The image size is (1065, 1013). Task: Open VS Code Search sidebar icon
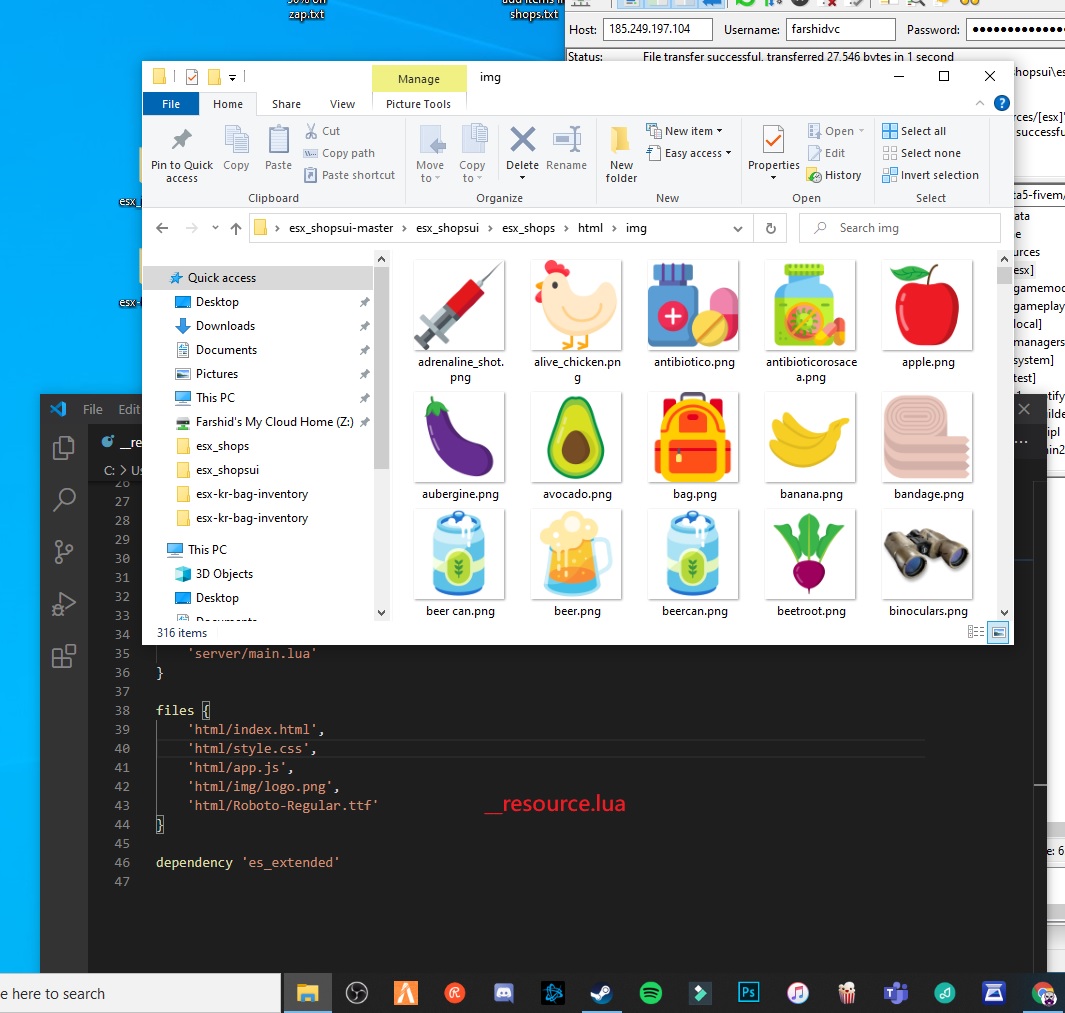tap(64, 499)
